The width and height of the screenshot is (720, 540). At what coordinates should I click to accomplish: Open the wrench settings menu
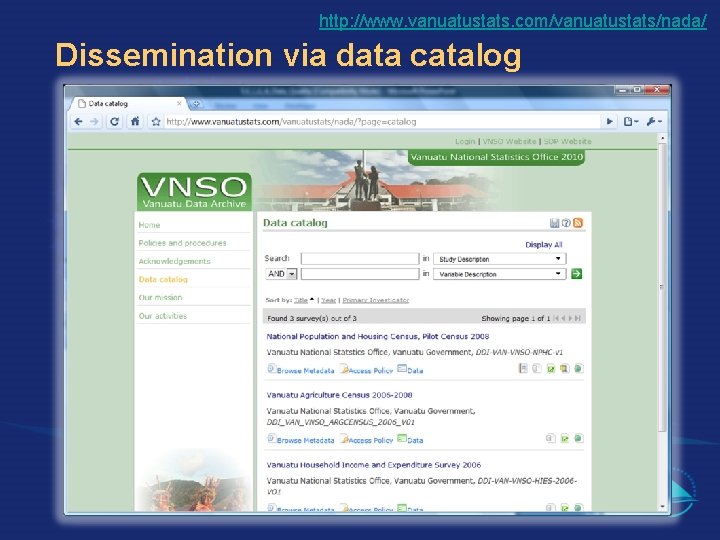(653, 122)
